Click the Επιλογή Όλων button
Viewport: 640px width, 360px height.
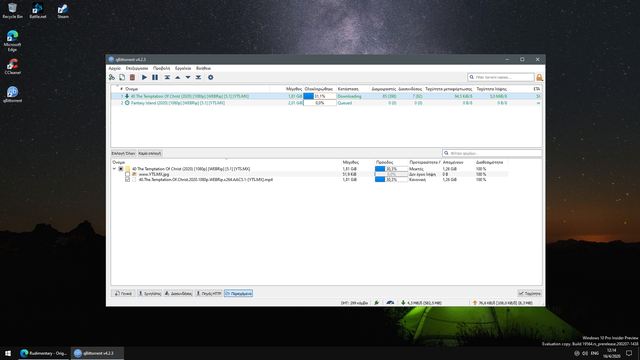coord(124,153)
